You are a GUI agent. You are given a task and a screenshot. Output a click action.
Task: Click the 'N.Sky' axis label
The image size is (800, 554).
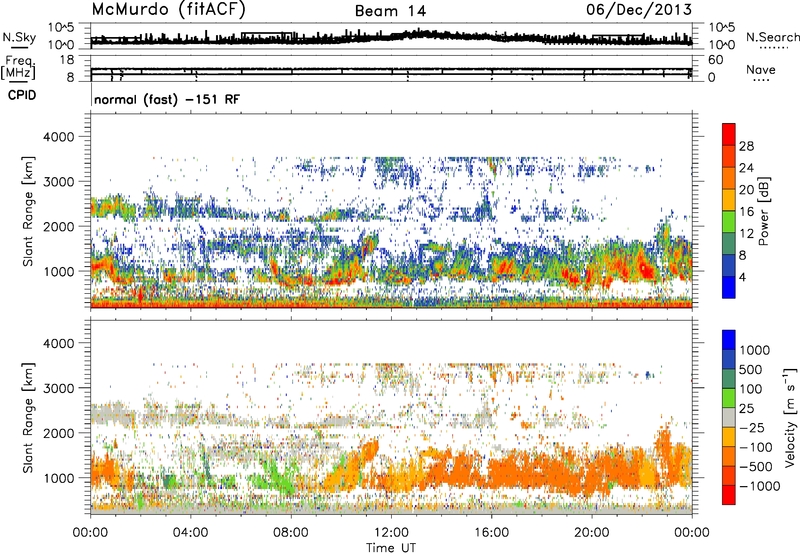pyautogui.click(x=19, y=37)
